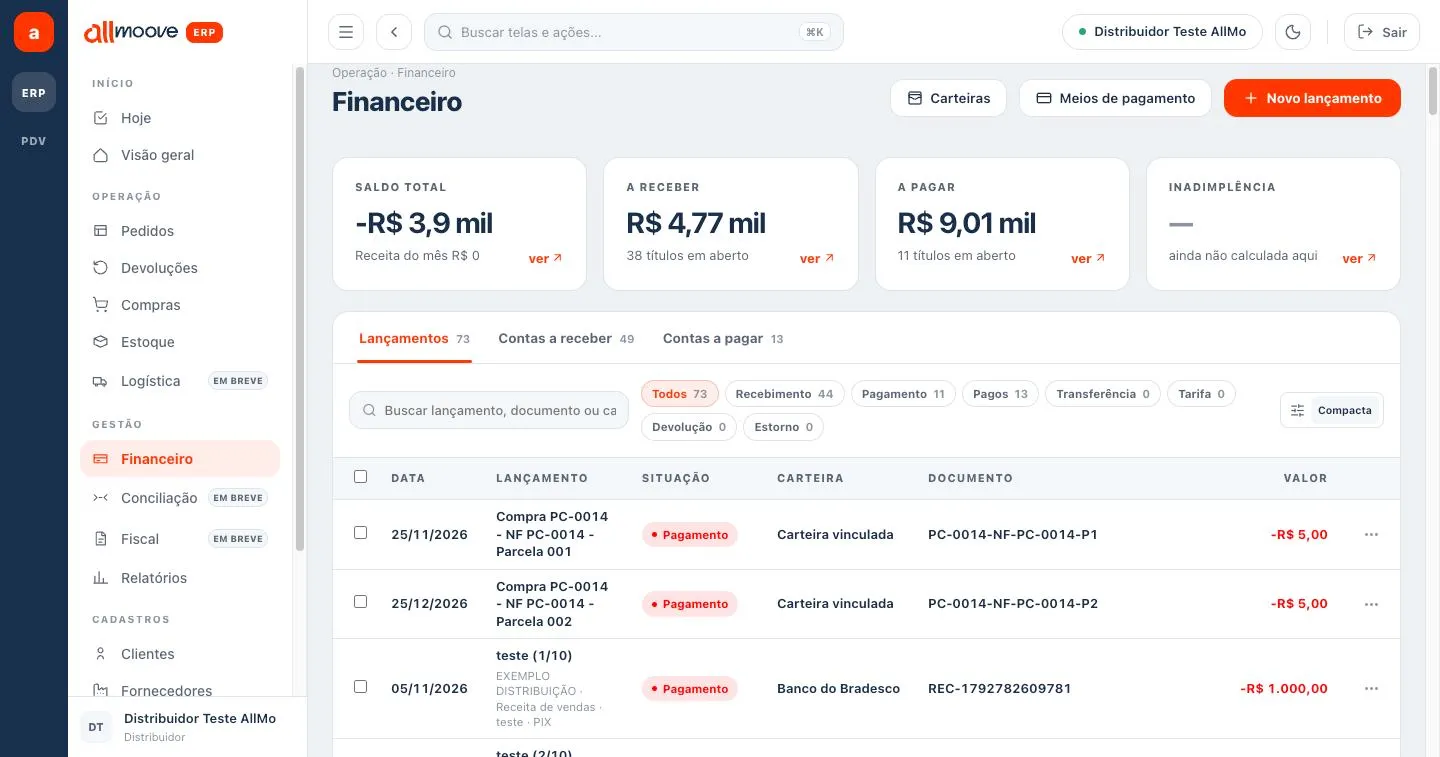This screenshot has height=757, width=1440.
Task: Open Relatórios in the sidebar
Action: pyautogui.click(x=180, y=578)
